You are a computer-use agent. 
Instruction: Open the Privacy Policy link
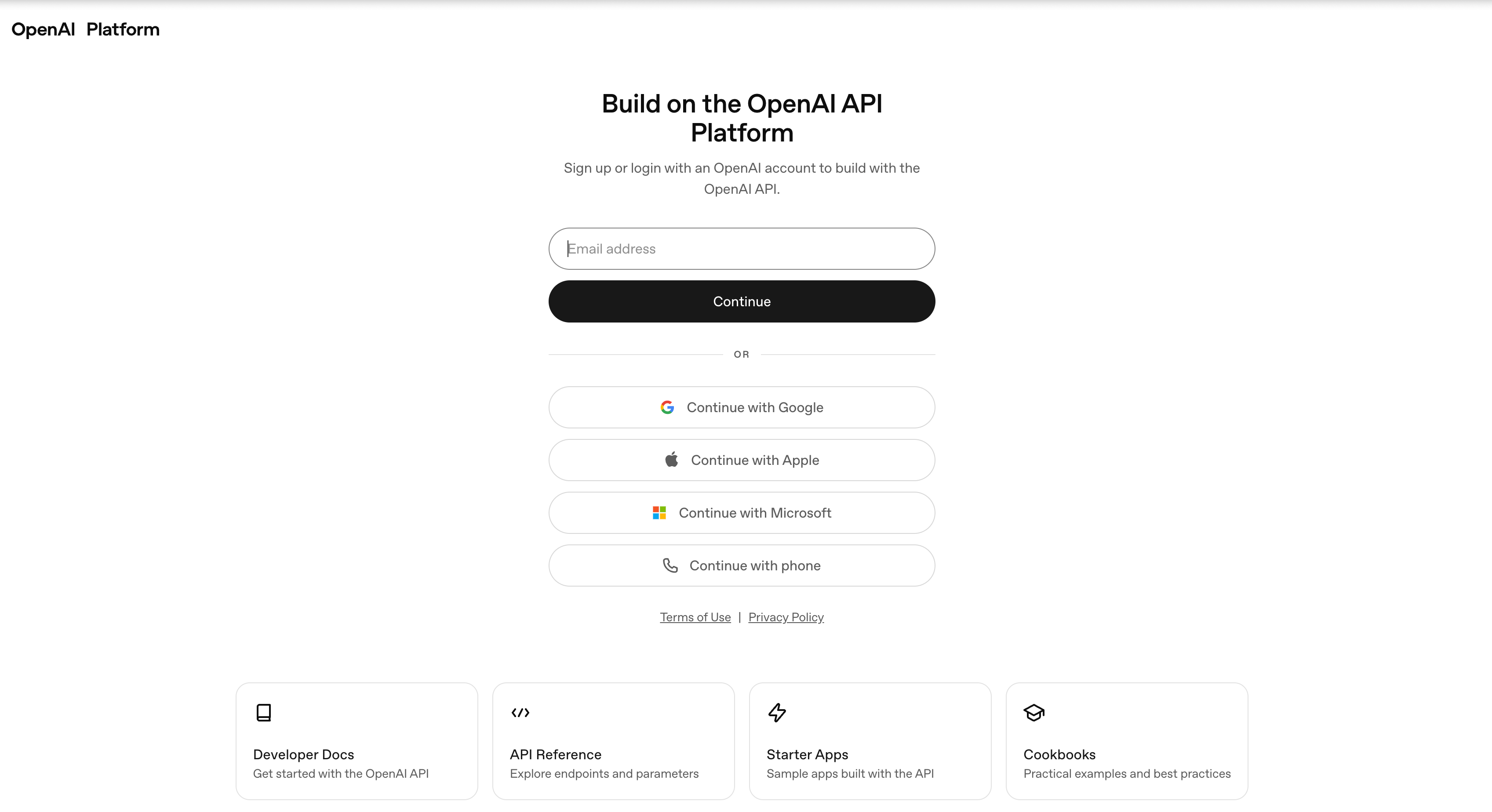[x=786, y=617]
